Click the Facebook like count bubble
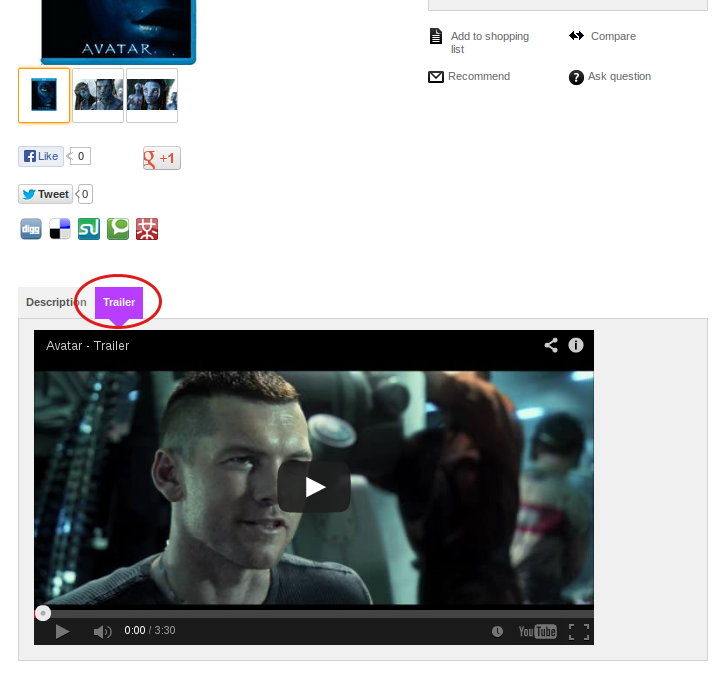The width and height of the screenshot is (720, 673). (x=79, y=156)
